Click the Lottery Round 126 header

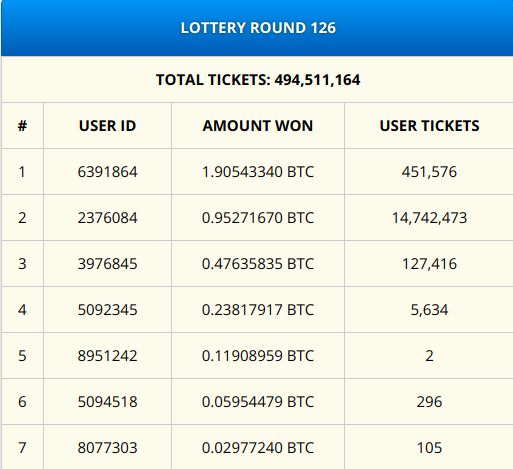coord(258,28)
